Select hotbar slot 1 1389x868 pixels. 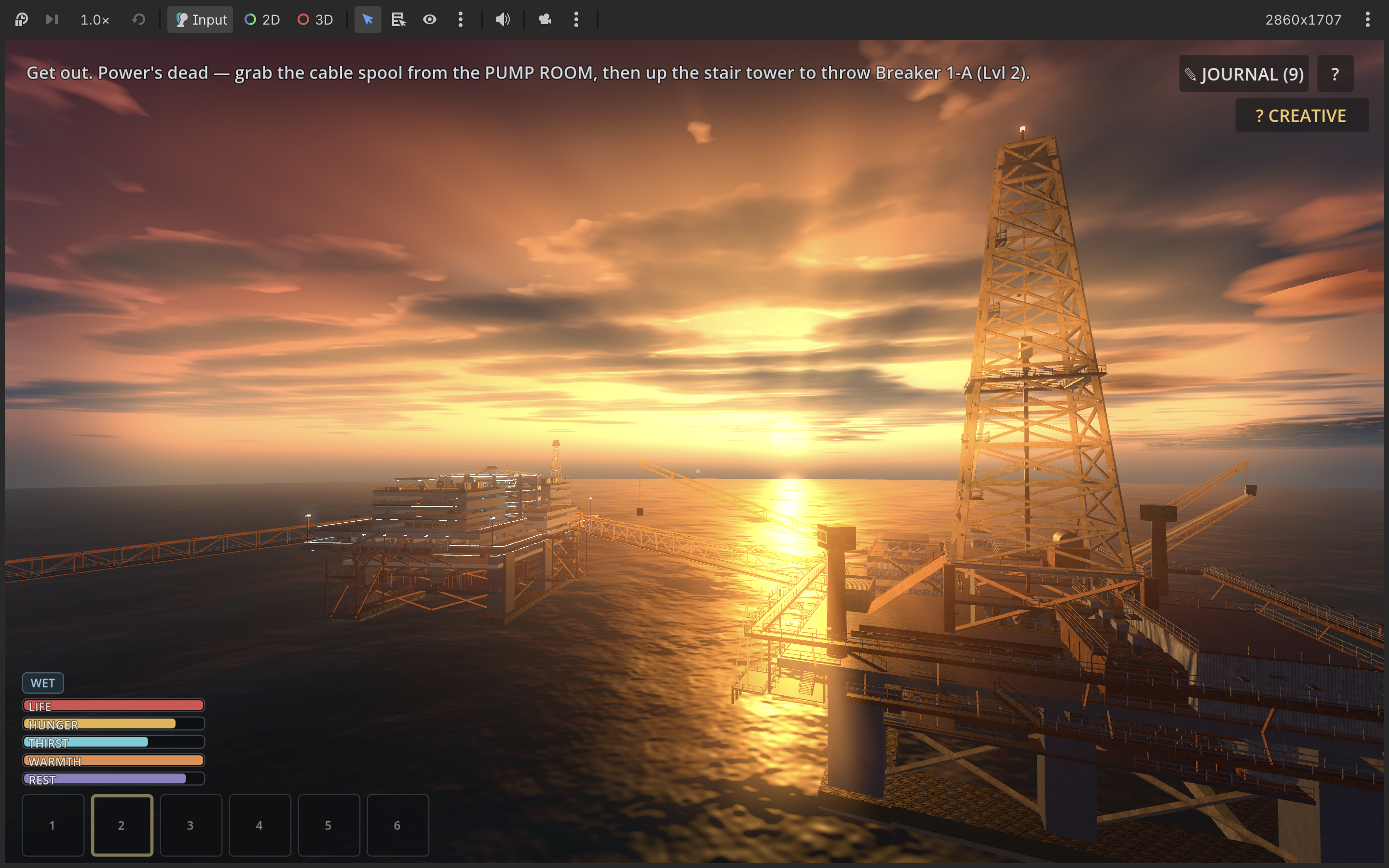(53, 826)
